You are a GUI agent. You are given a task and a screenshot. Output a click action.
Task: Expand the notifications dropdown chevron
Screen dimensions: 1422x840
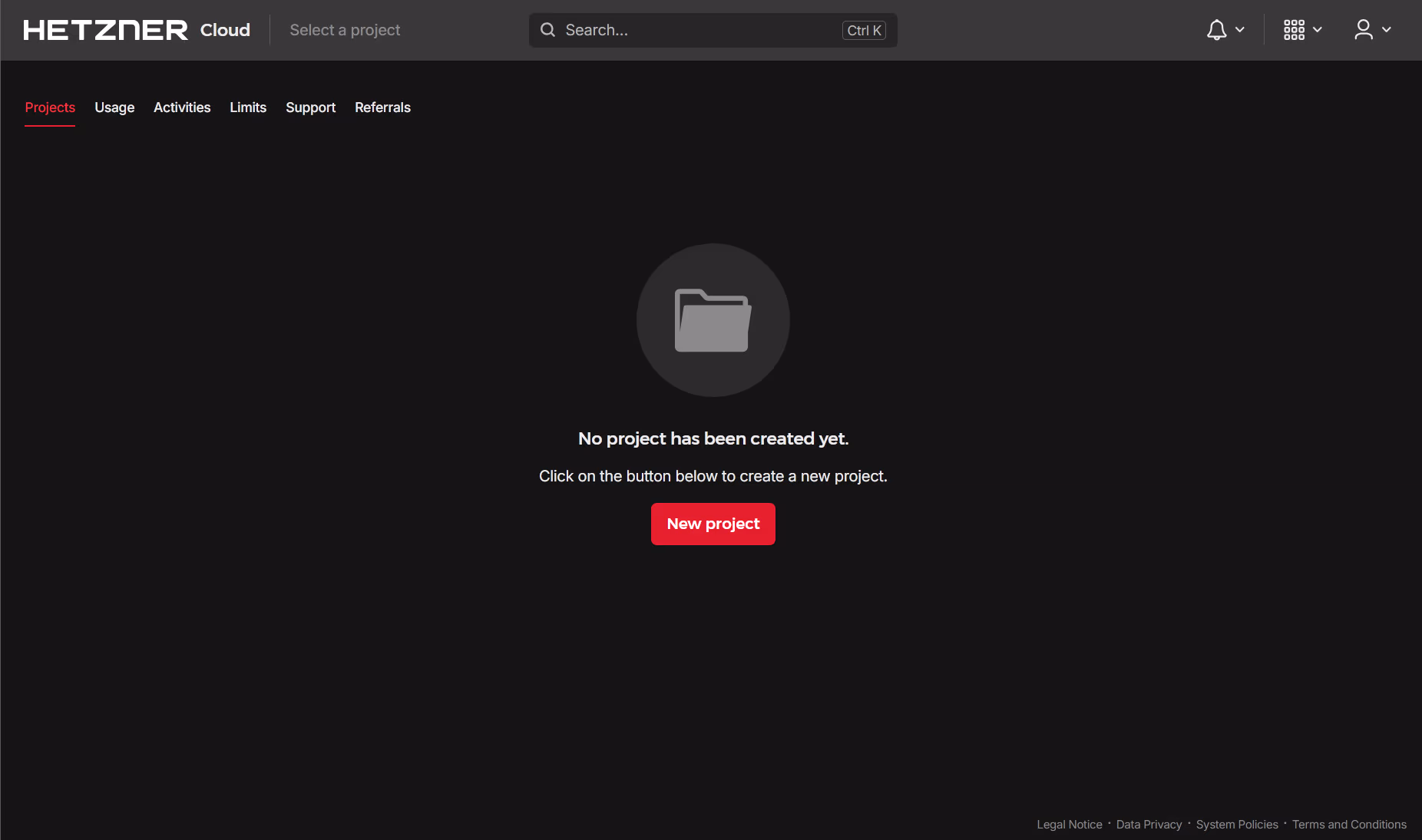pos(1240,30)
